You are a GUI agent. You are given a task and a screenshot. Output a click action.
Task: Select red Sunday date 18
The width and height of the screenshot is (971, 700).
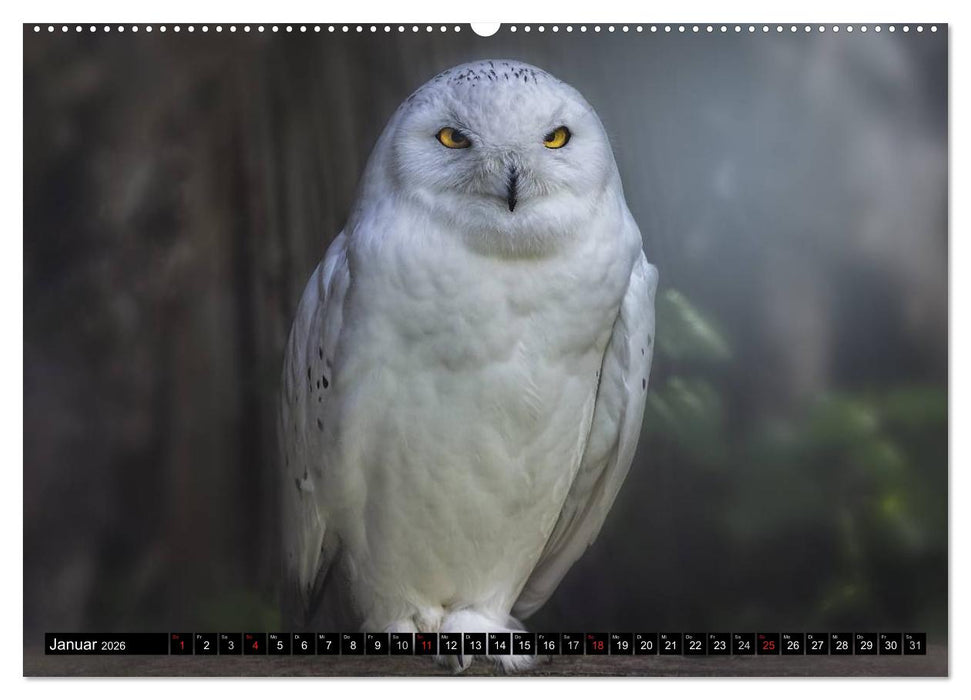pos(597,645)
